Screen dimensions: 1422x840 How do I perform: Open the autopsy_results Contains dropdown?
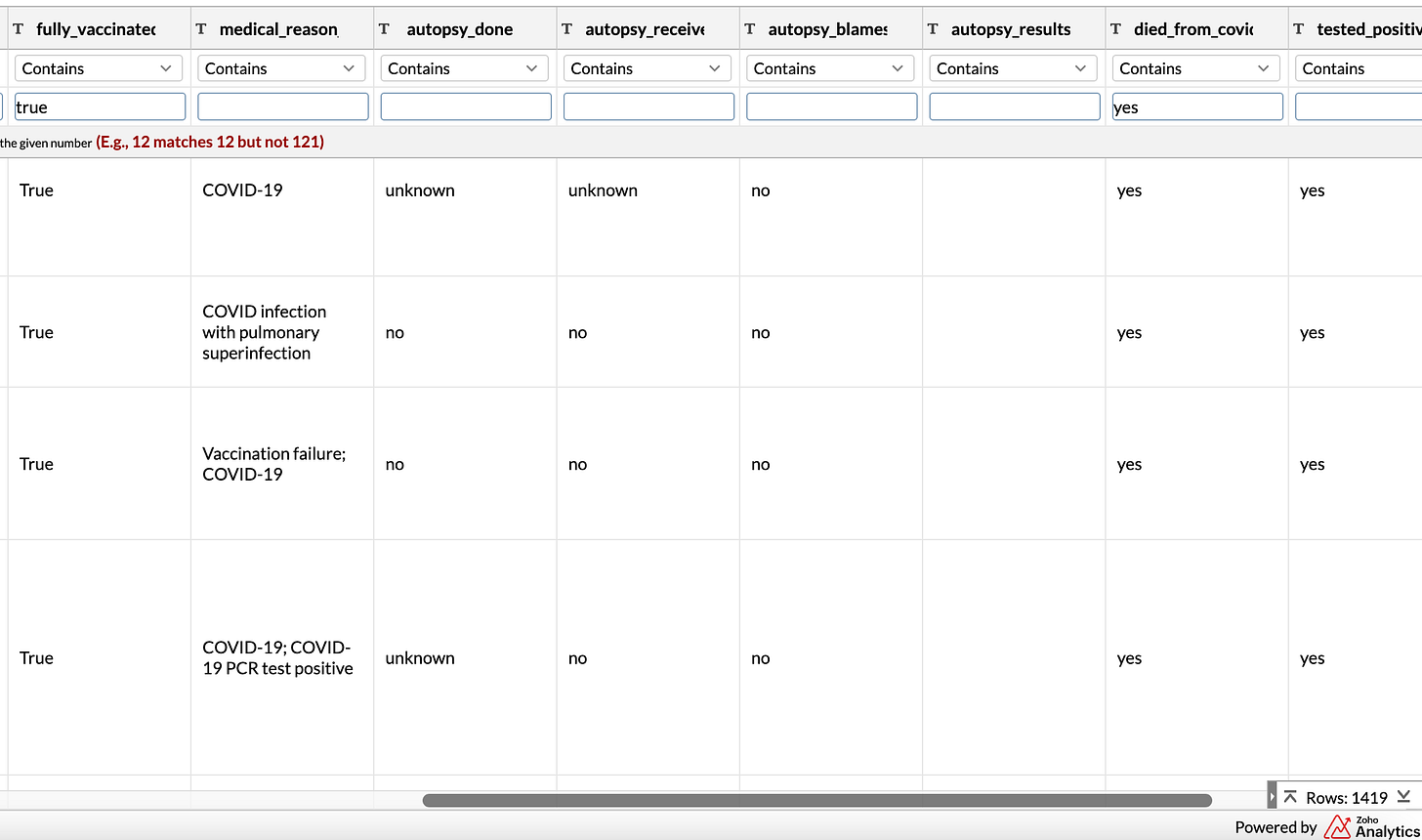pos(1013,68)
